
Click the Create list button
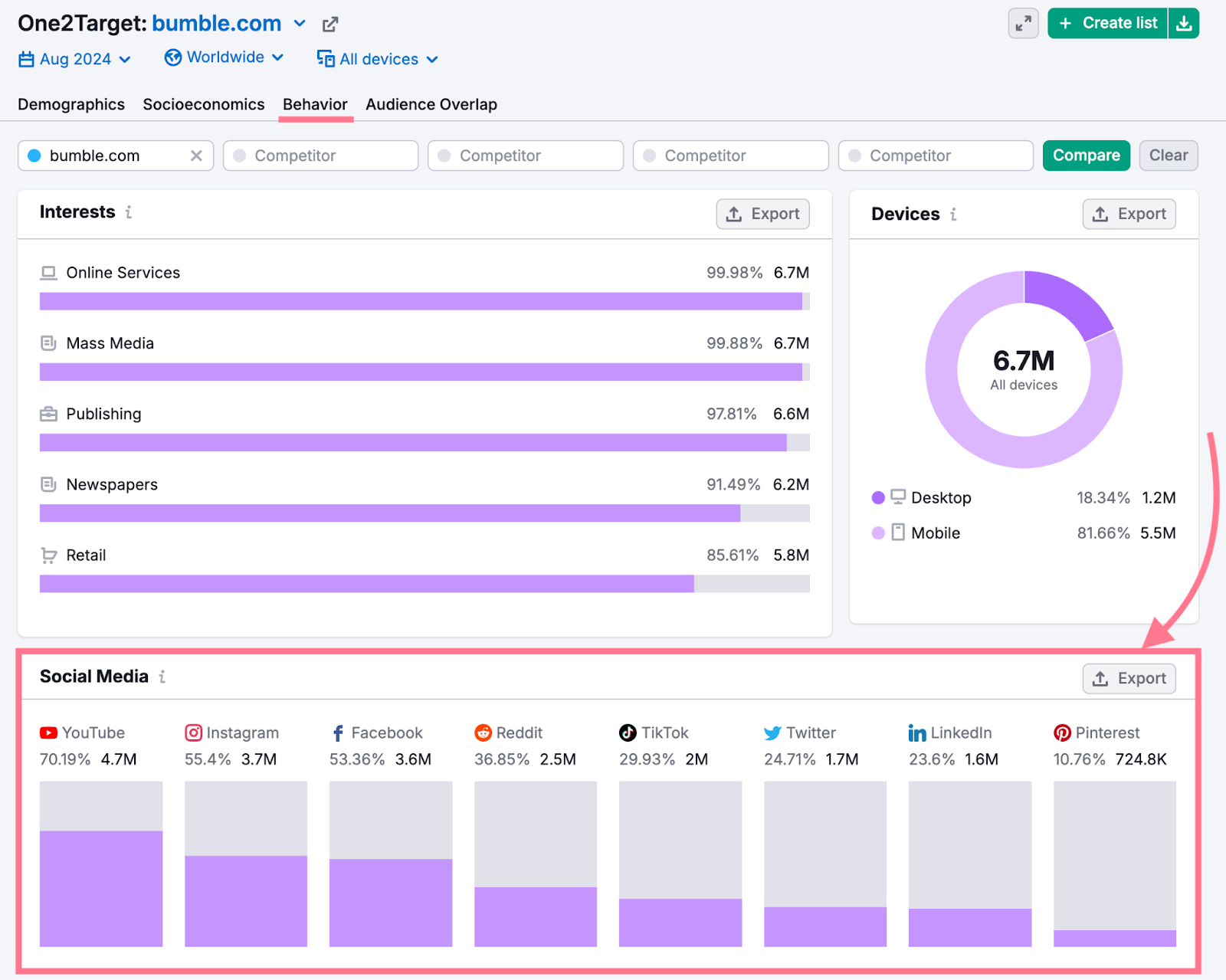(x=1107, y=24)
